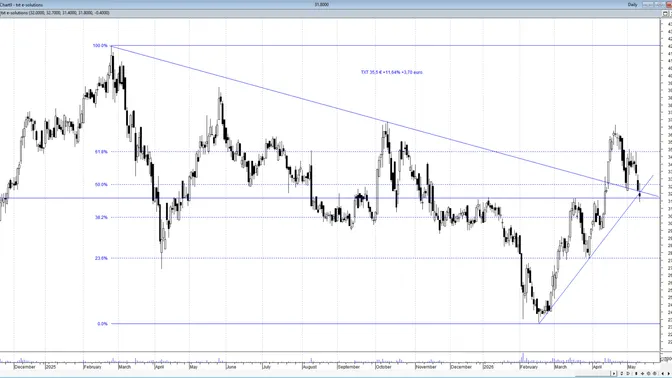The image size is (672, 378).
Task: Click the left black arrow at bottom right
Action: click(x=663, y=374)
